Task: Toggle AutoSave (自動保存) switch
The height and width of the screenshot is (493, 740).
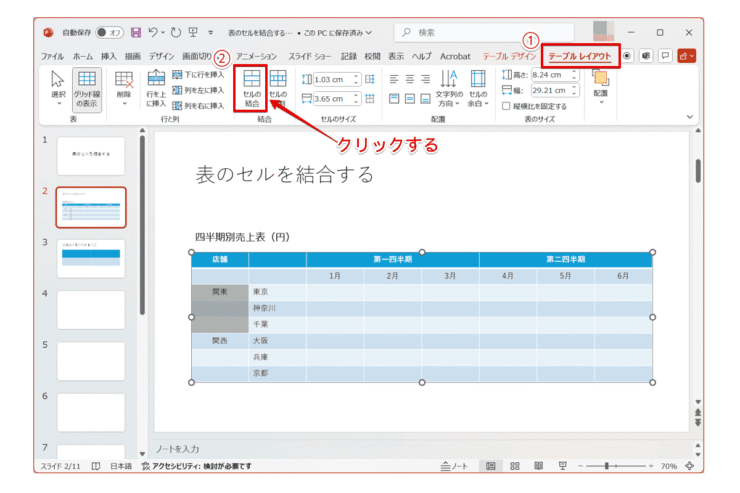Action: point(109,33)
